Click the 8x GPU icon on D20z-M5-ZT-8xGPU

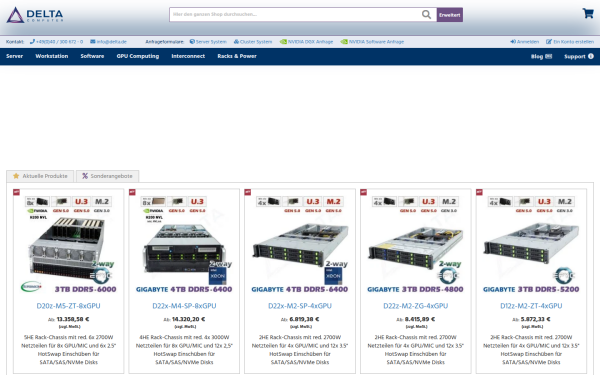point(37,202)
